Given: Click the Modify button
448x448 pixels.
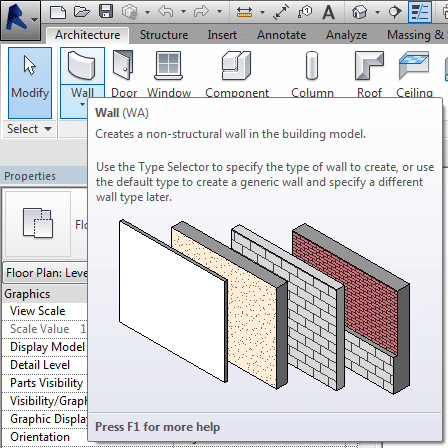Looking at the screenshot, I should point(30,83).
